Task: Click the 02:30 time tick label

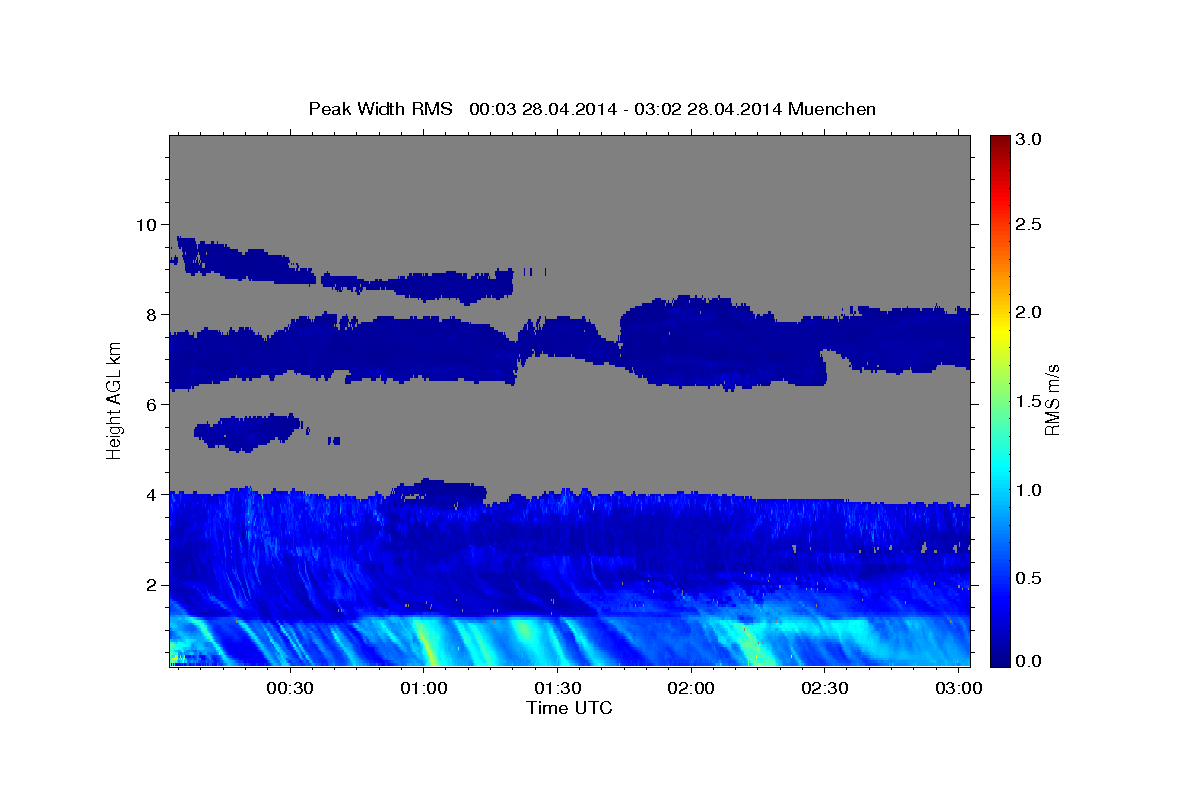Action: [824, 689]
